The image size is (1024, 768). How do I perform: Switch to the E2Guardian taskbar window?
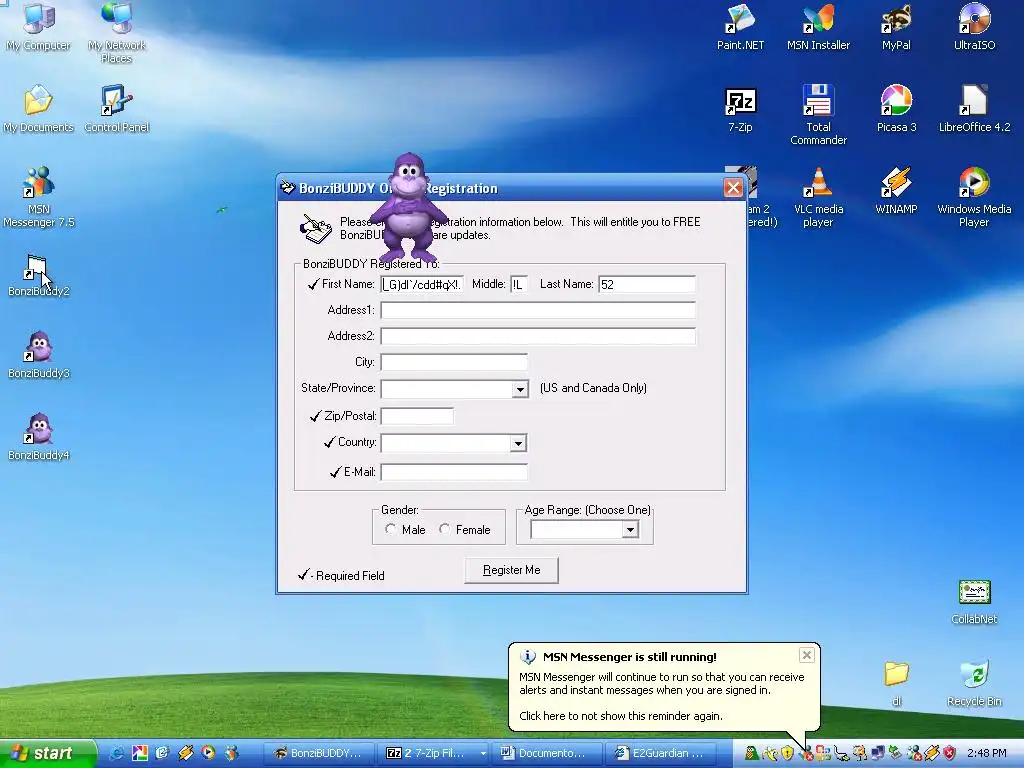(x=661, y=753)
